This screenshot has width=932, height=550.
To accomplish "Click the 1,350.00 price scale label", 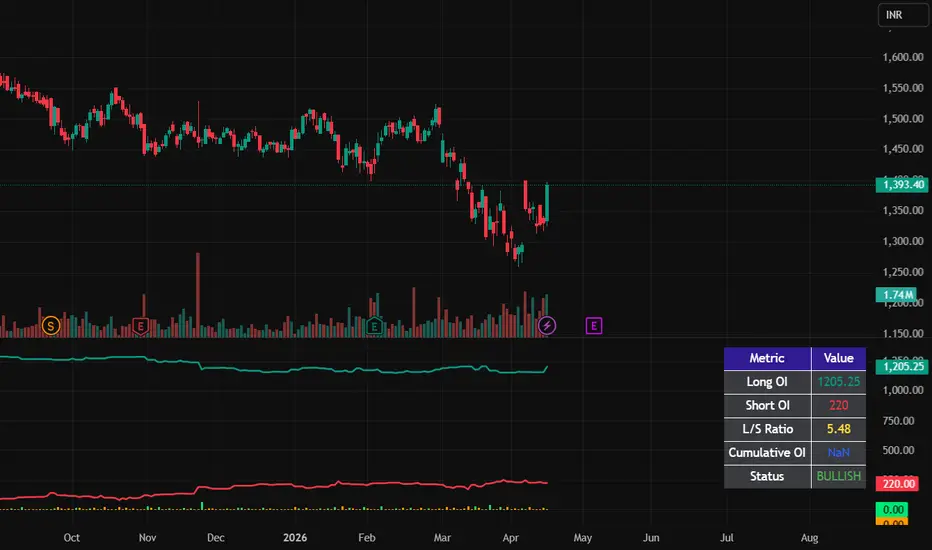I will click(x=903, y=210).
